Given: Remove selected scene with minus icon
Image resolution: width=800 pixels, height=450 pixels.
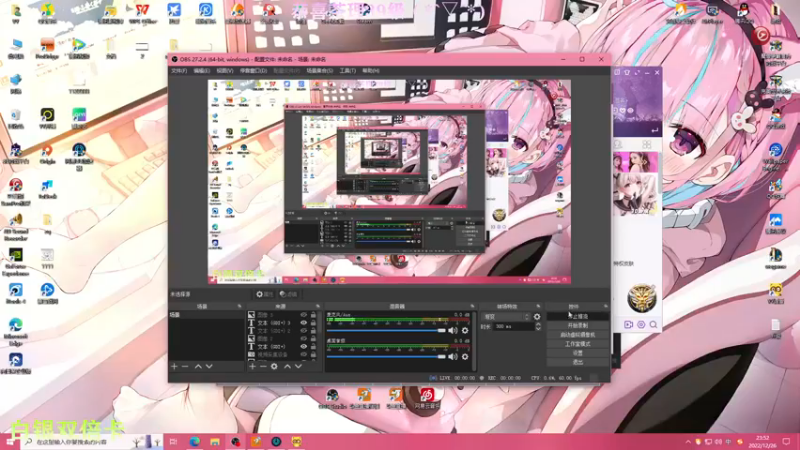Looking at the screenshot, I should coord(185,366).
